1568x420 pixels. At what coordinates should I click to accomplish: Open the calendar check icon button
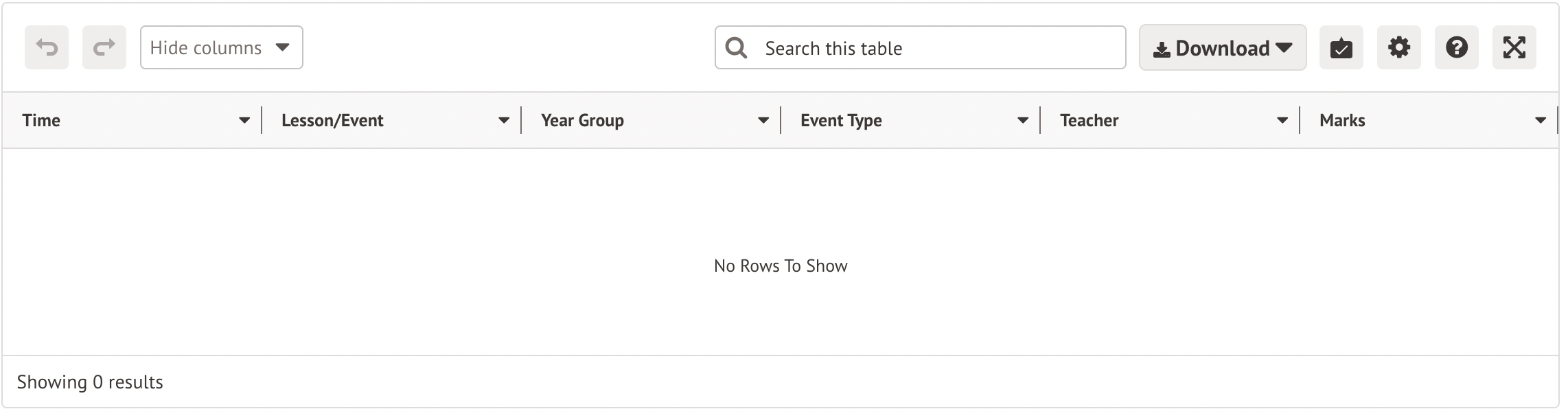(x=1341, y=48)
